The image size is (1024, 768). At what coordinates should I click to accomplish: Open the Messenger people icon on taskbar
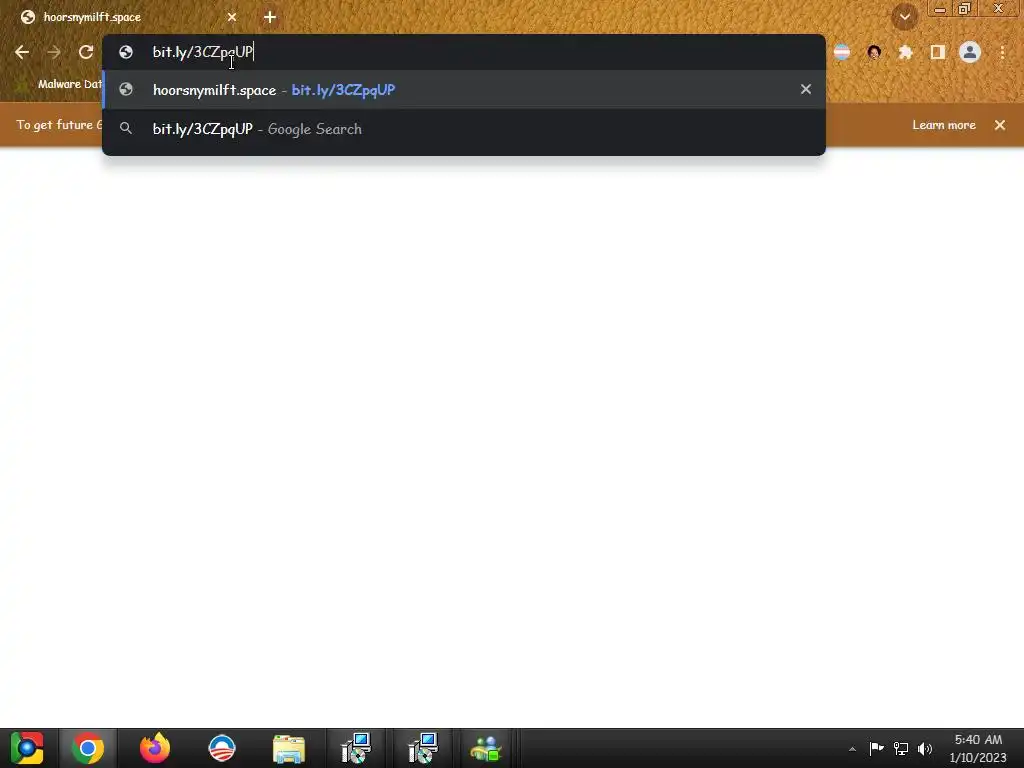tap(486, 748)
